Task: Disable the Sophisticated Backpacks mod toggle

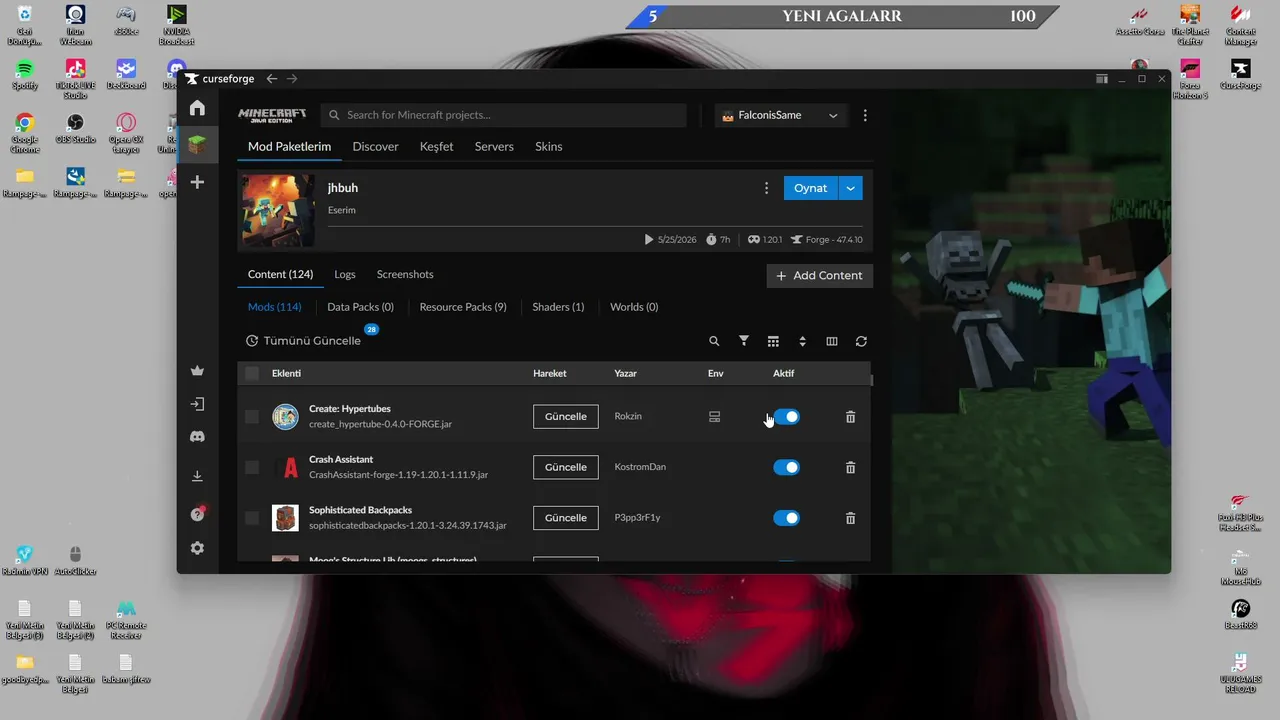Action: coord(787,518)
